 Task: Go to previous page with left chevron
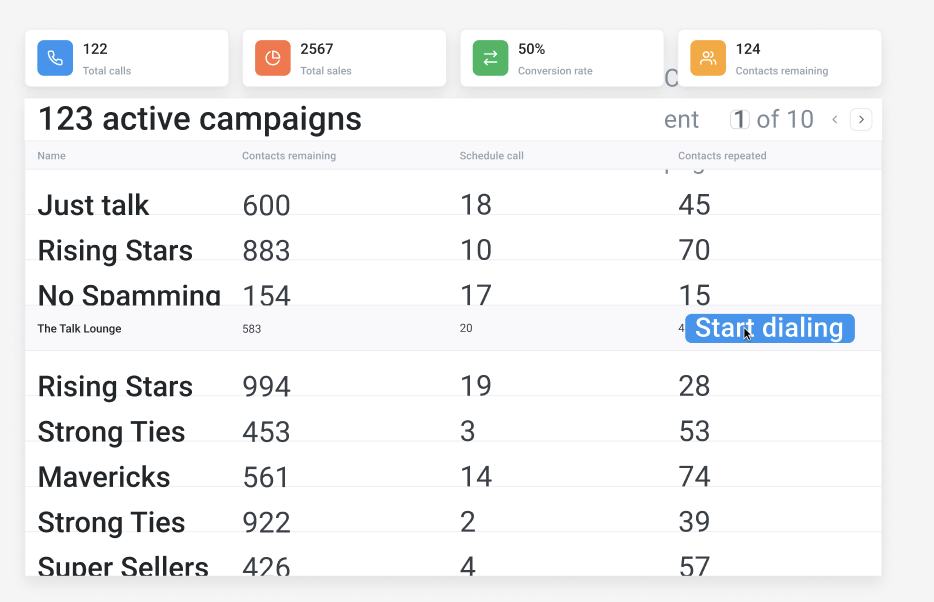(x=835, y=120)
